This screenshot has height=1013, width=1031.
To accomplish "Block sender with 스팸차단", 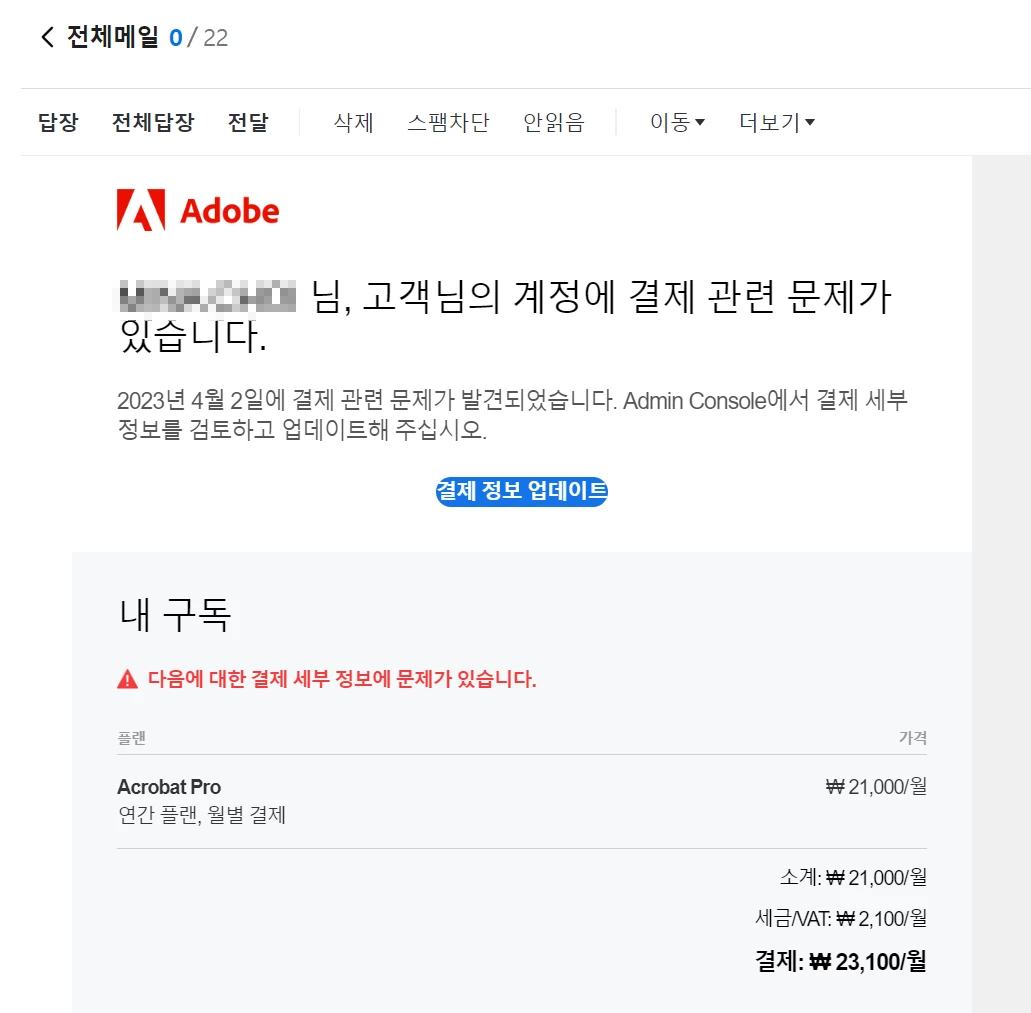I will click(448, 122).
